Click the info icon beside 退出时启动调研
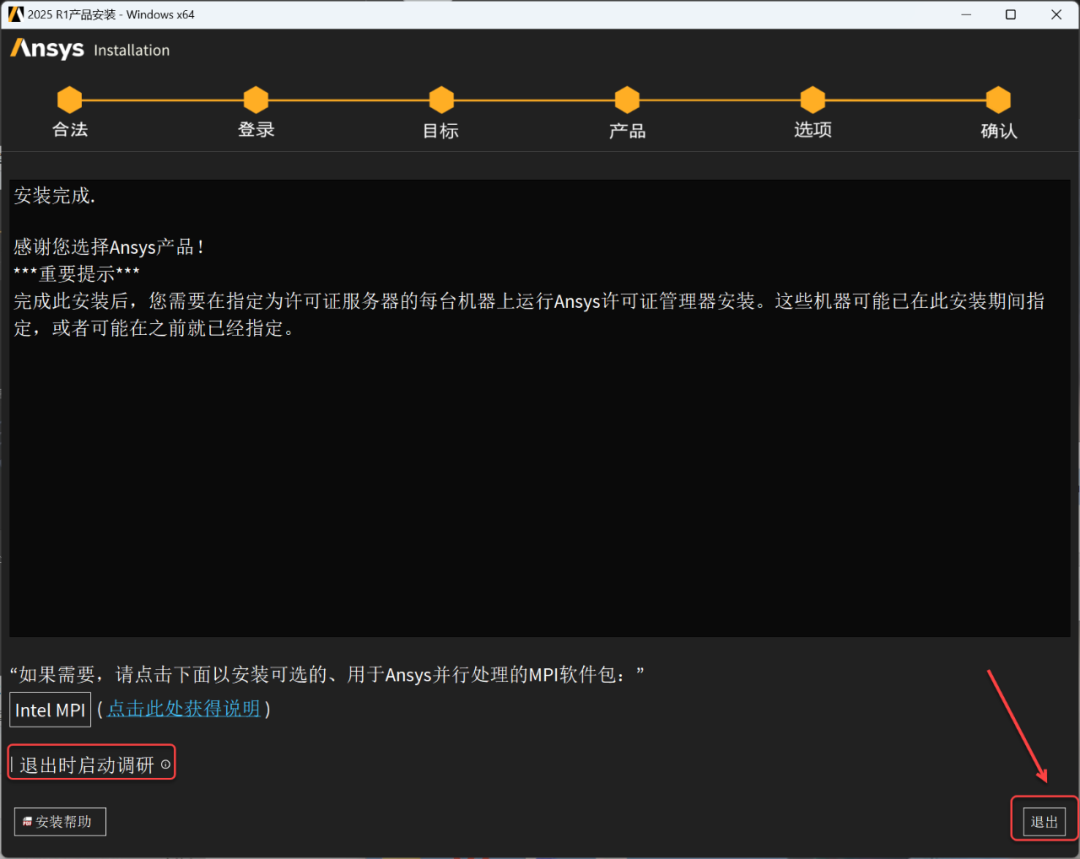 165,765
